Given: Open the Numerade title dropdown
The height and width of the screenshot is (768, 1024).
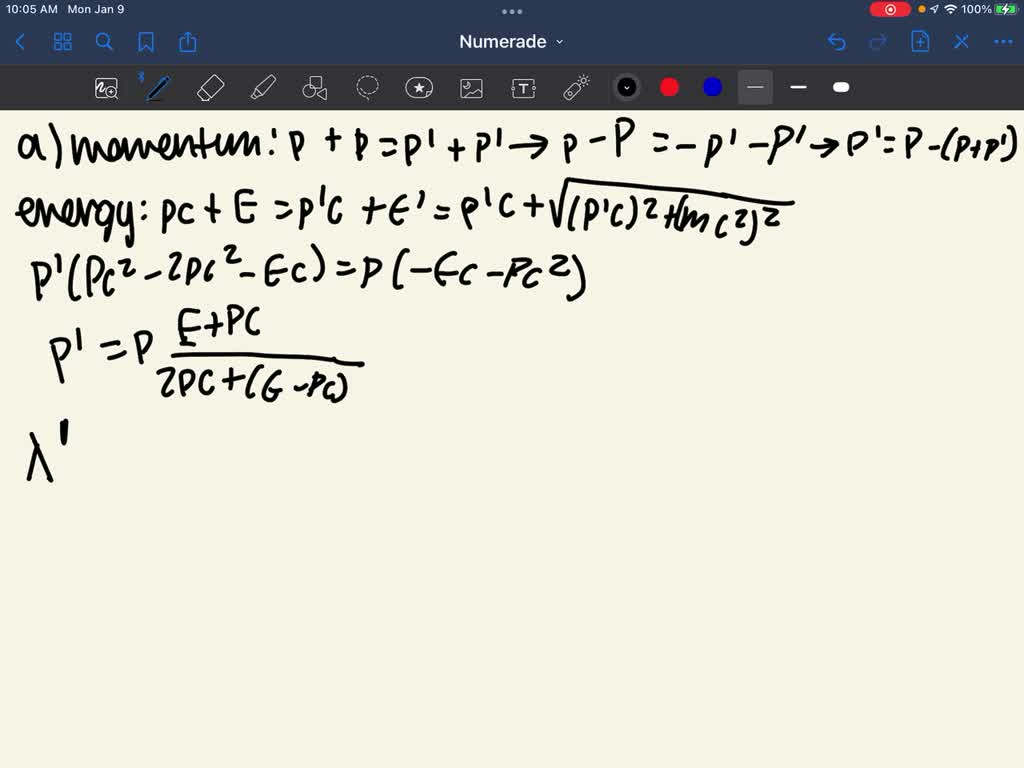Looking at the screenshot, I should [510, 42].
